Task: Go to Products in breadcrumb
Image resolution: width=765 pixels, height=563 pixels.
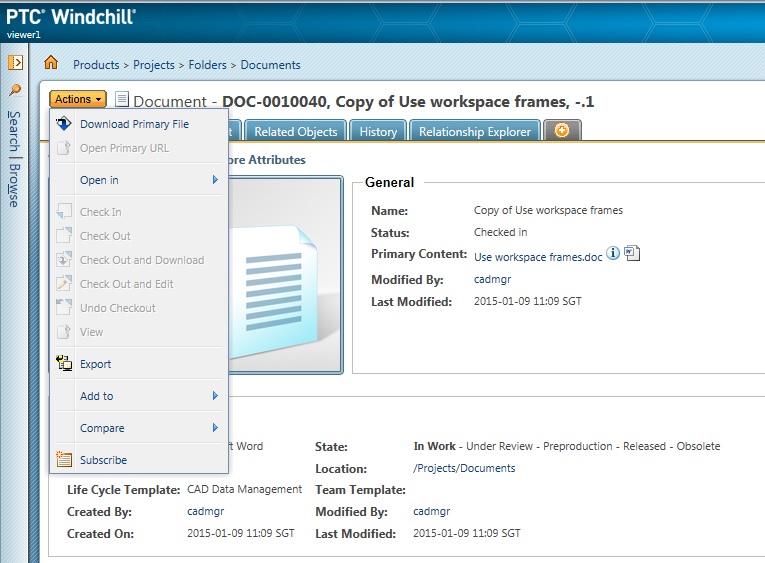Action: point(96,64)
